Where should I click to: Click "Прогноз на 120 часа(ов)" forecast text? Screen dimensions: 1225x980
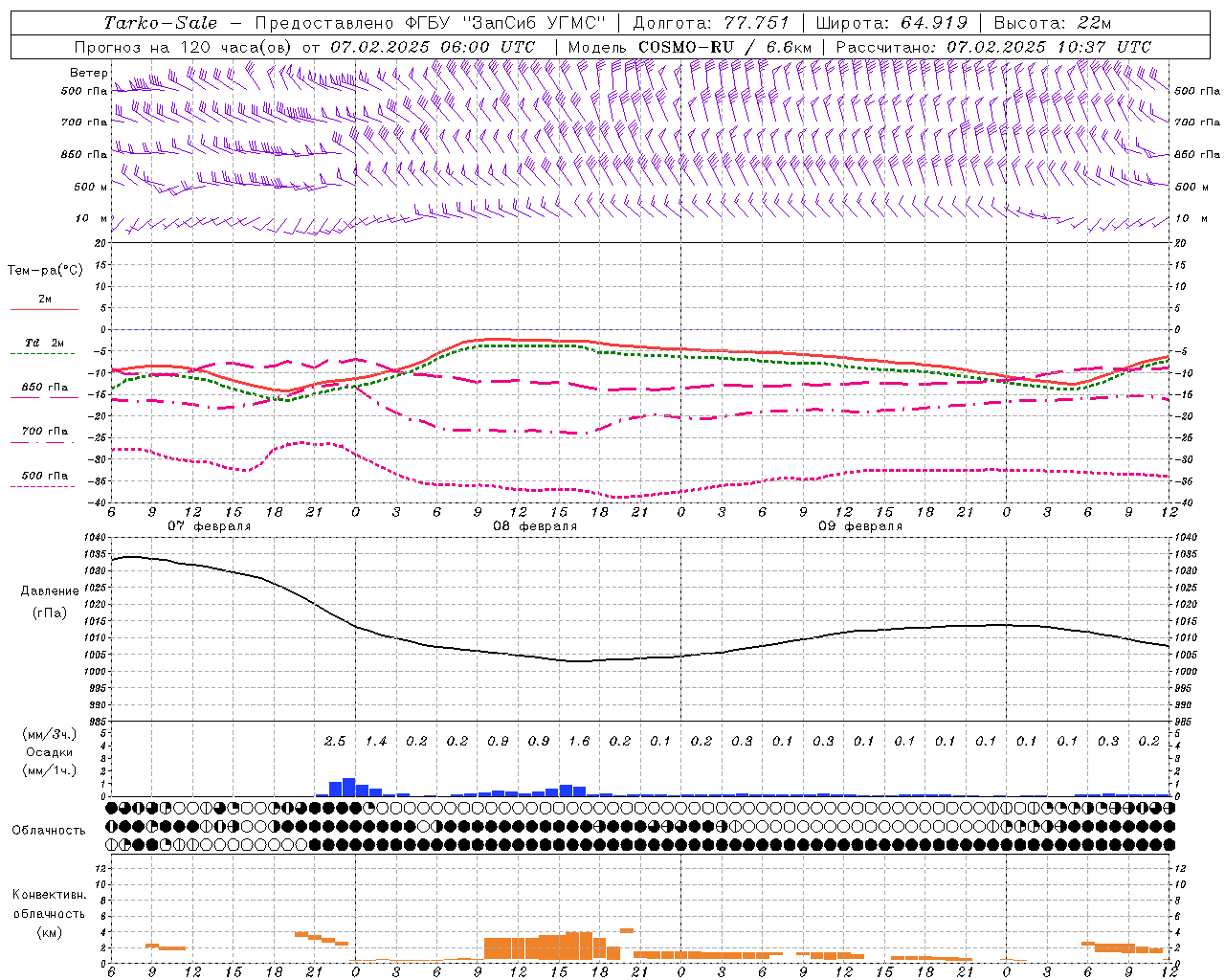point(185,47)
